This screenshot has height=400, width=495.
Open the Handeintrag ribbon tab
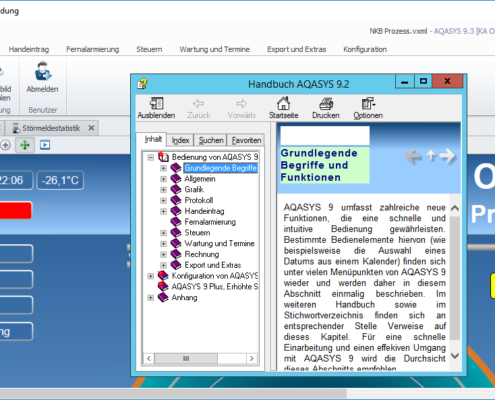(x=29, y=49)
